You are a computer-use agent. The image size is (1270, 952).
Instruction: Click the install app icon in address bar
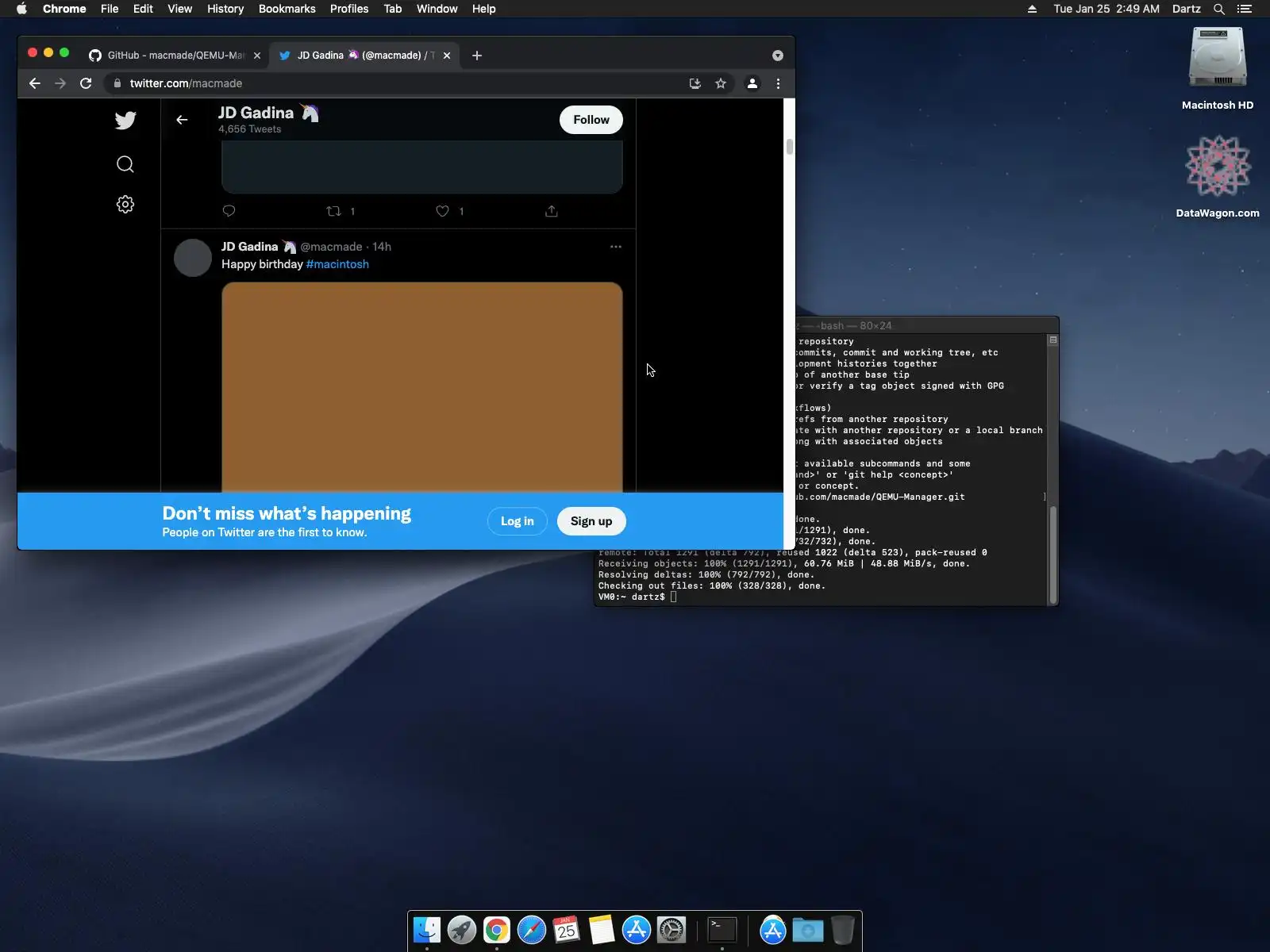(x=695, y=83)
